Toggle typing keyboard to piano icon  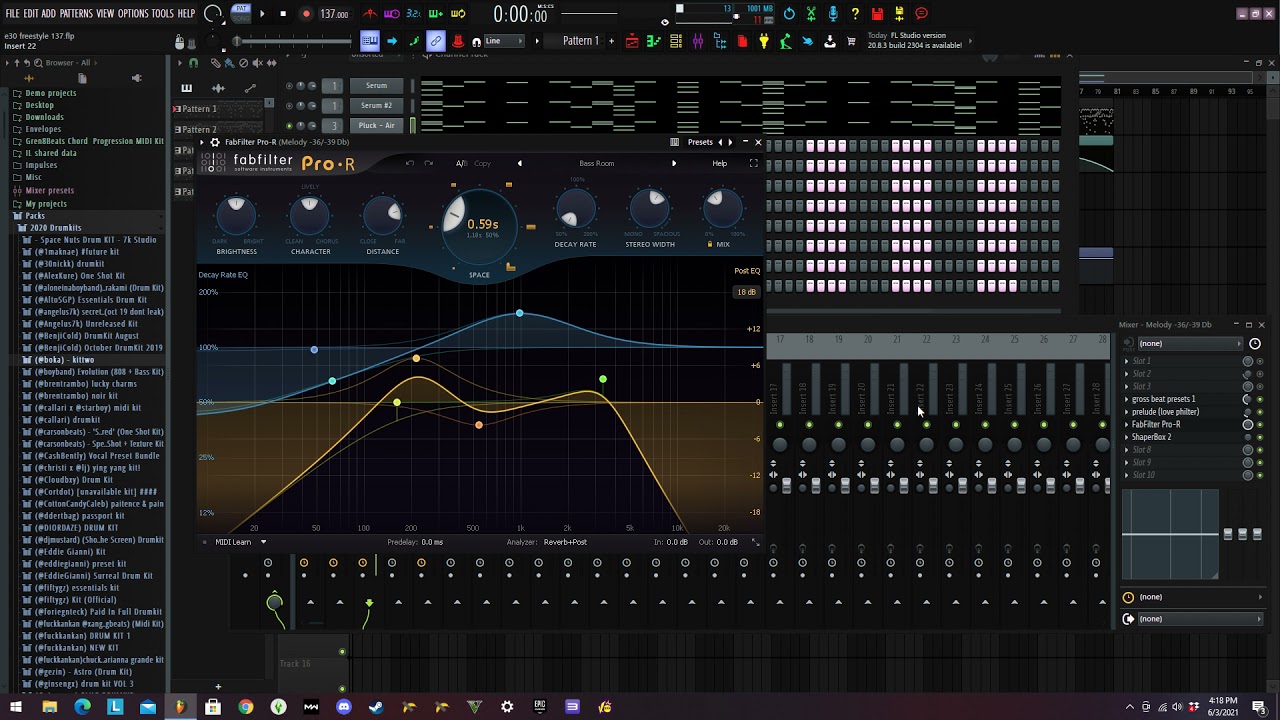[370, 41]
